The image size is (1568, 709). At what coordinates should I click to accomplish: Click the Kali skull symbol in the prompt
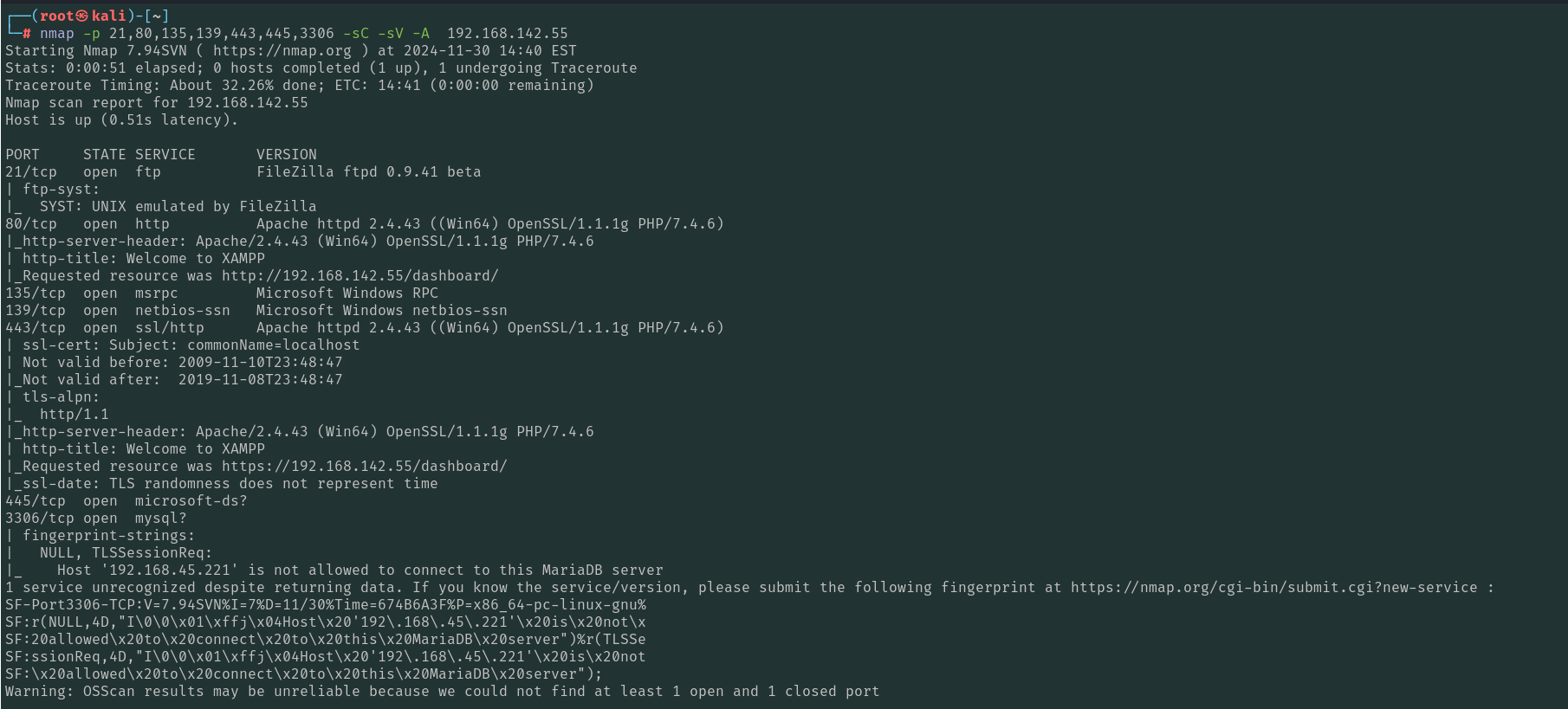82,16
